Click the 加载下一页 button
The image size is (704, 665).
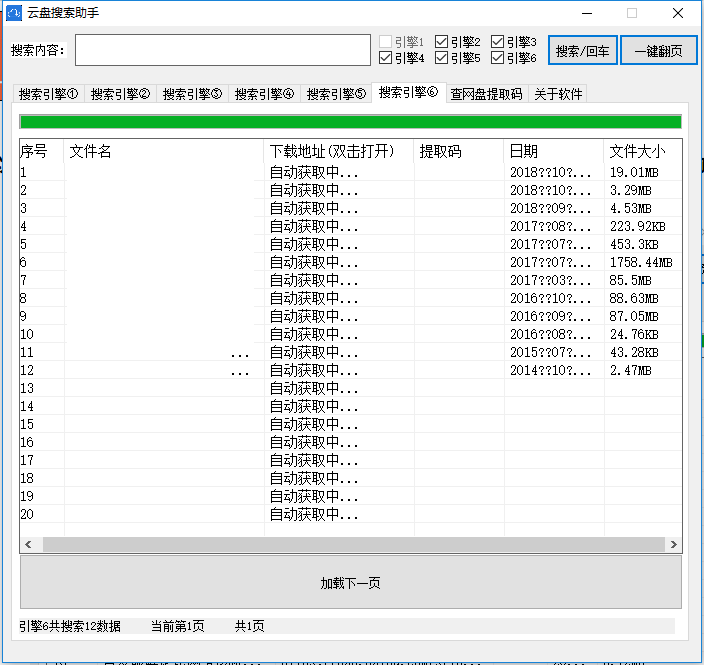coord(351,582)
